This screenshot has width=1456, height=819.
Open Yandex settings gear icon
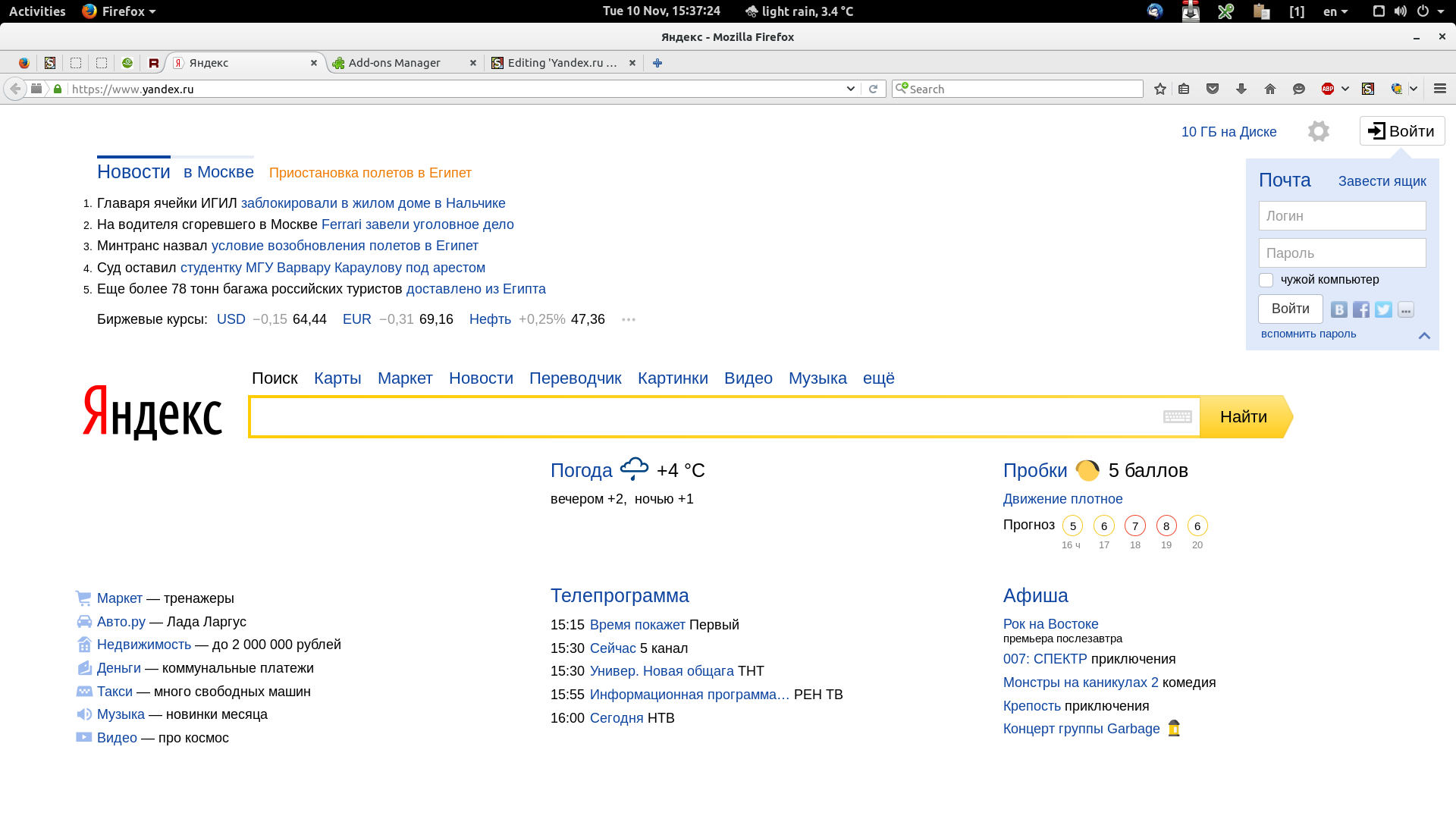[x=1319, y=131]
